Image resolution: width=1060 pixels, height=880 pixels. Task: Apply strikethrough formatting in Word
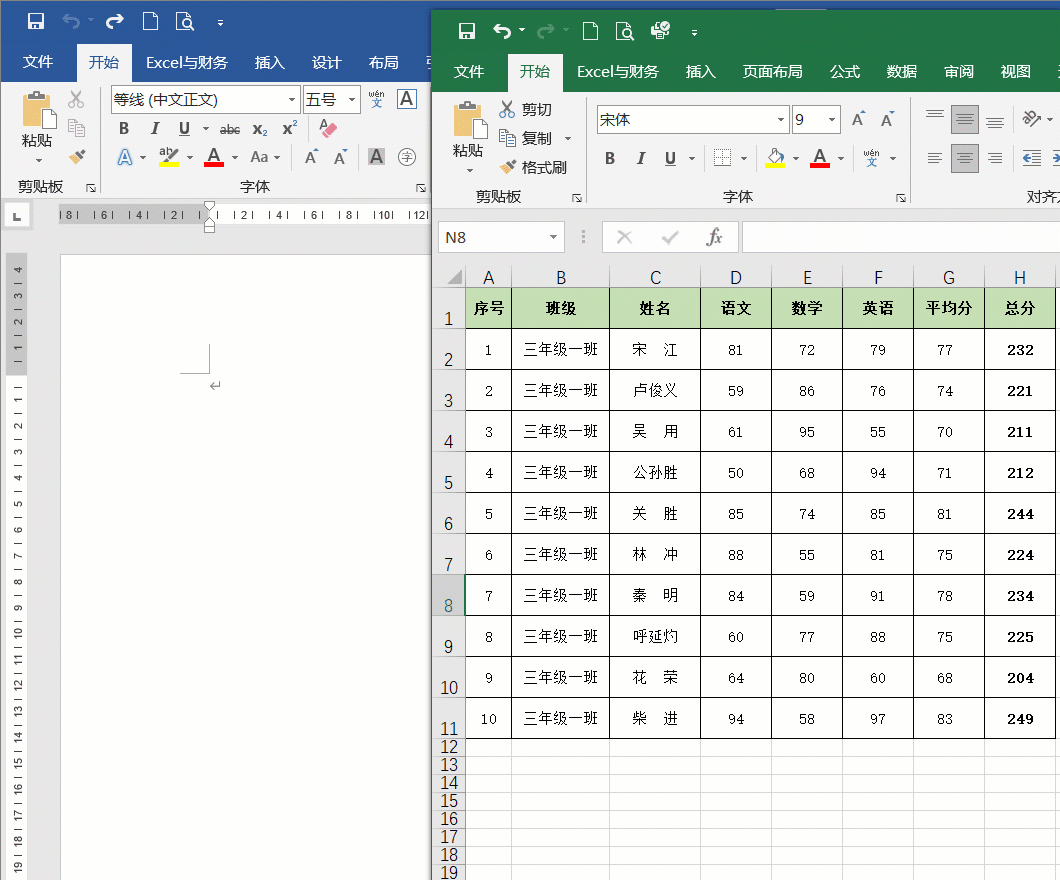[230, 129]
